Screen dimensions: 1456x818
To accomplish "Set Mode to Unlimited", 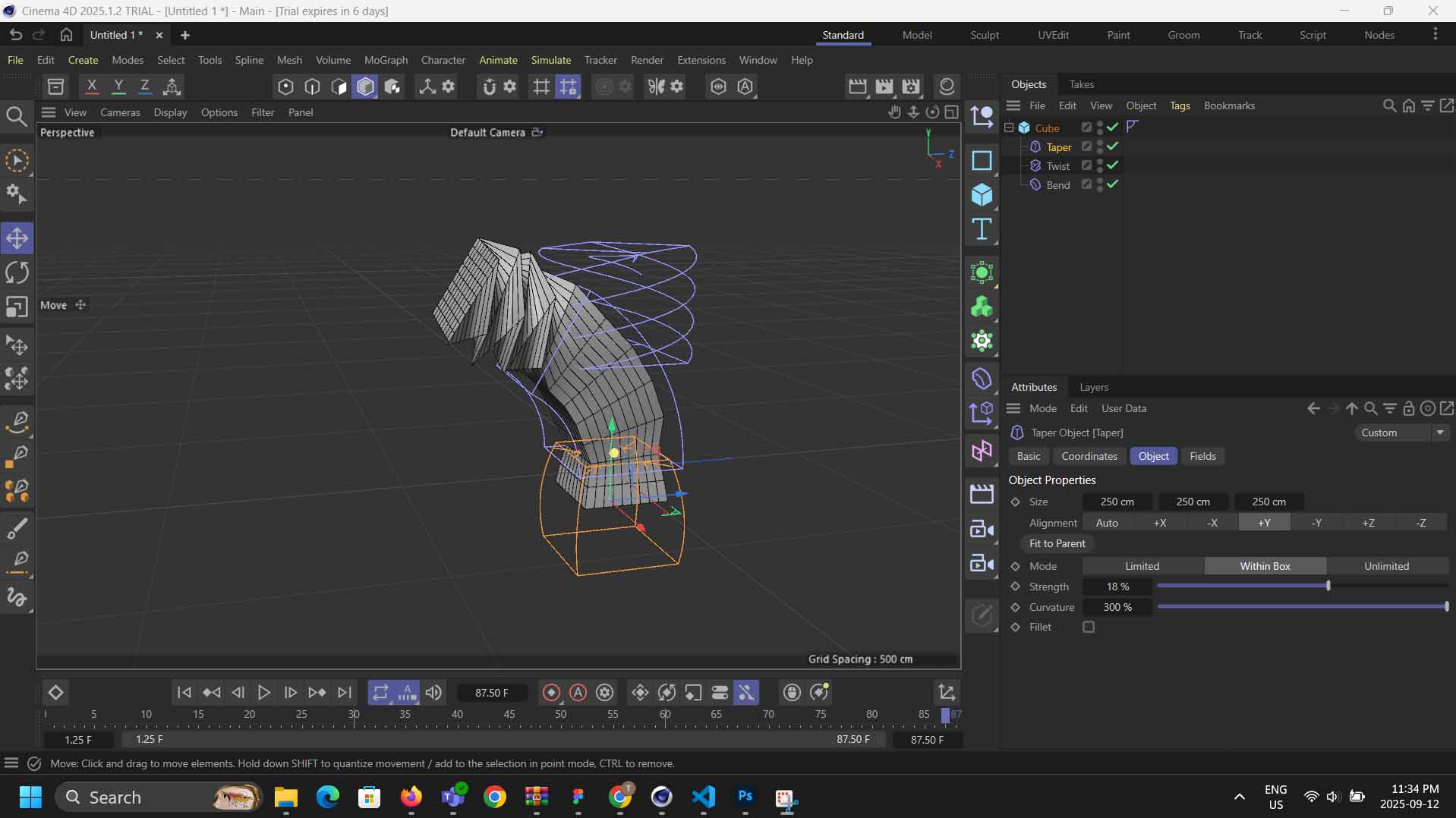I will [x=1386, y=566].
